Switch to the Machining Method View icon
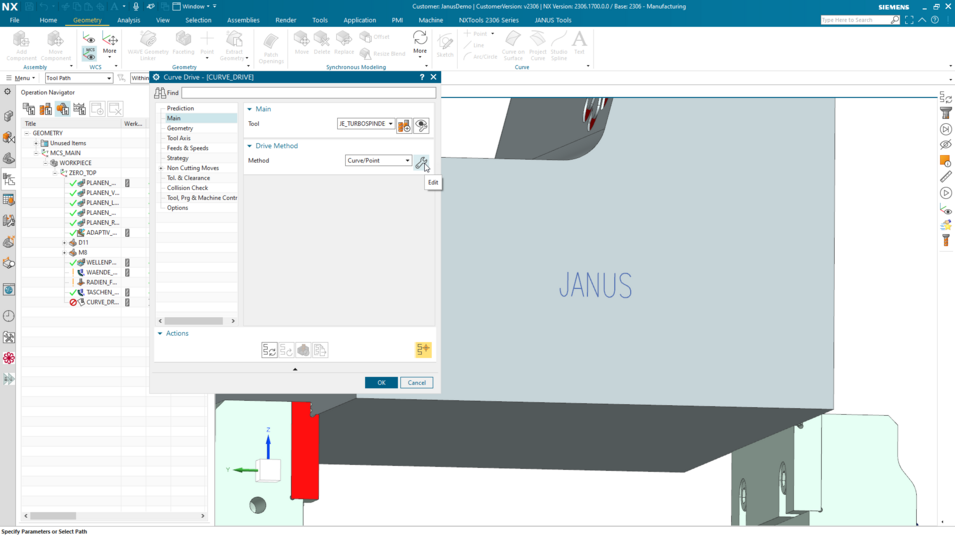The width and height of the screenshot is (955, 537). point(80,109)
